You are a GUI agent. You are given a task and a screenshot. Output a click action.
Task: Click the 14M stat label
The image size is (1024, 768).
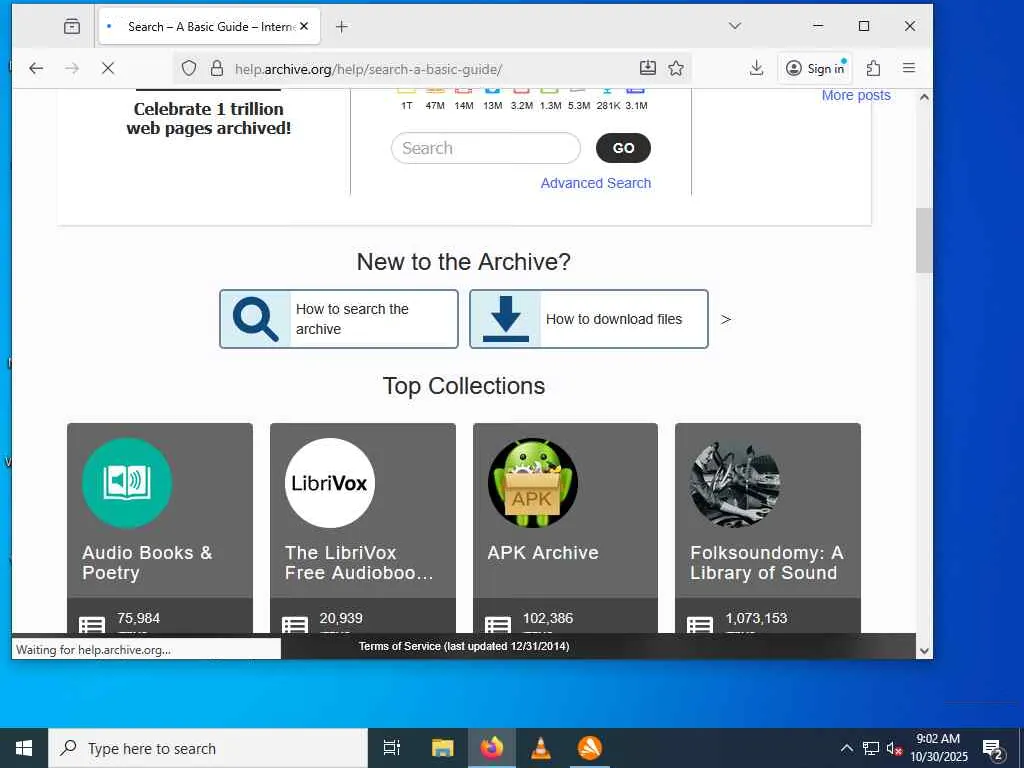(x=464, y=105)
